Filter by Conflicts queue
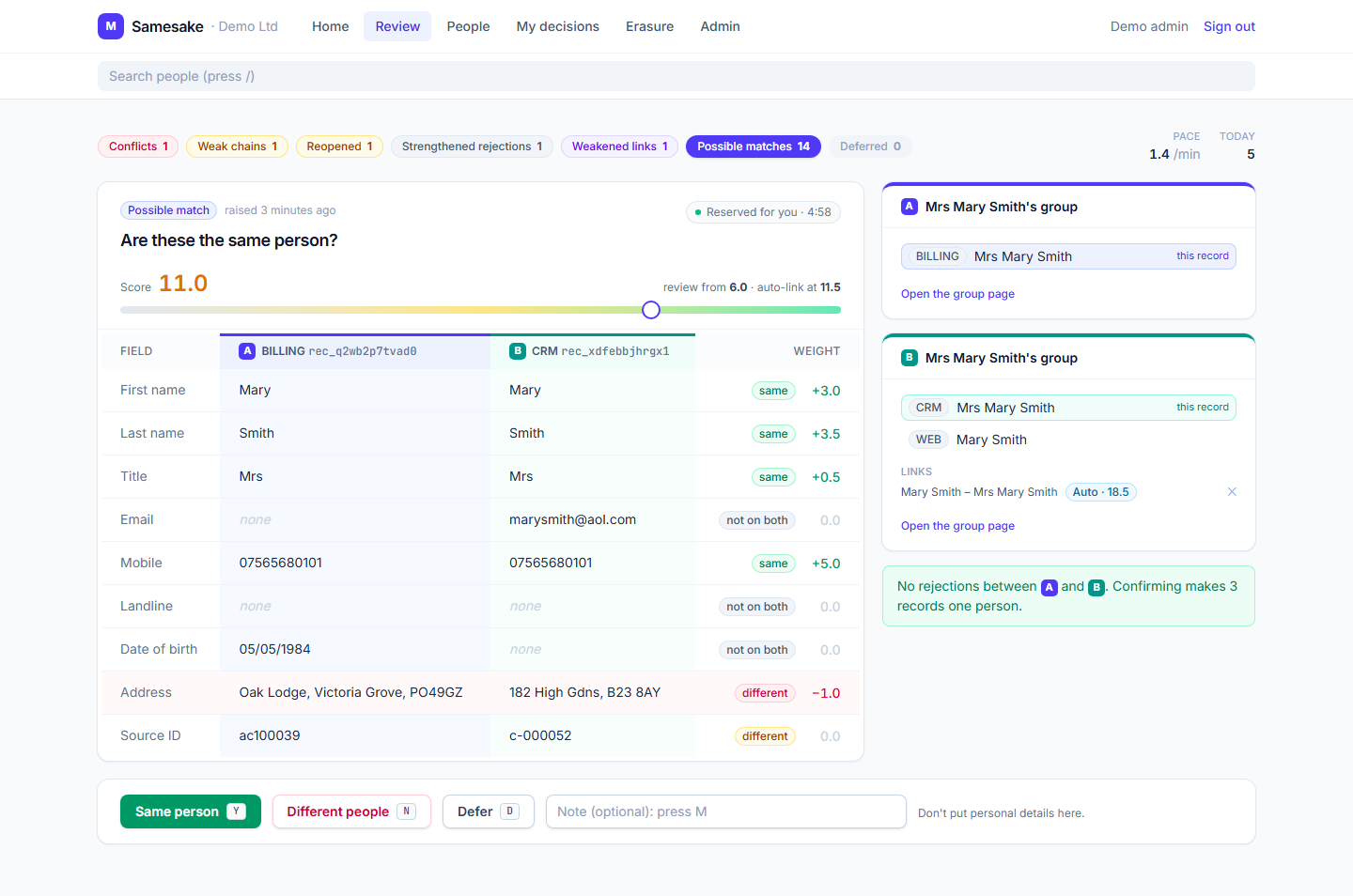Viewport: 1353px width, 896px height. pos(138,147)
